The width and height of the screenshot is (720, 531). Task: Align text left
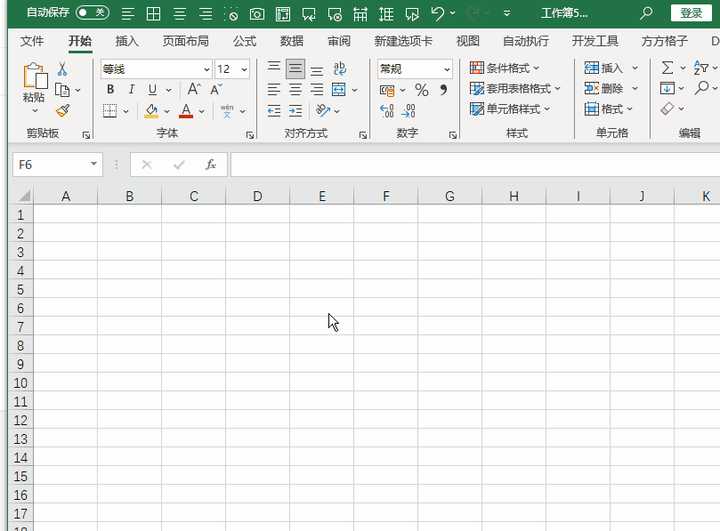(274, 89)
